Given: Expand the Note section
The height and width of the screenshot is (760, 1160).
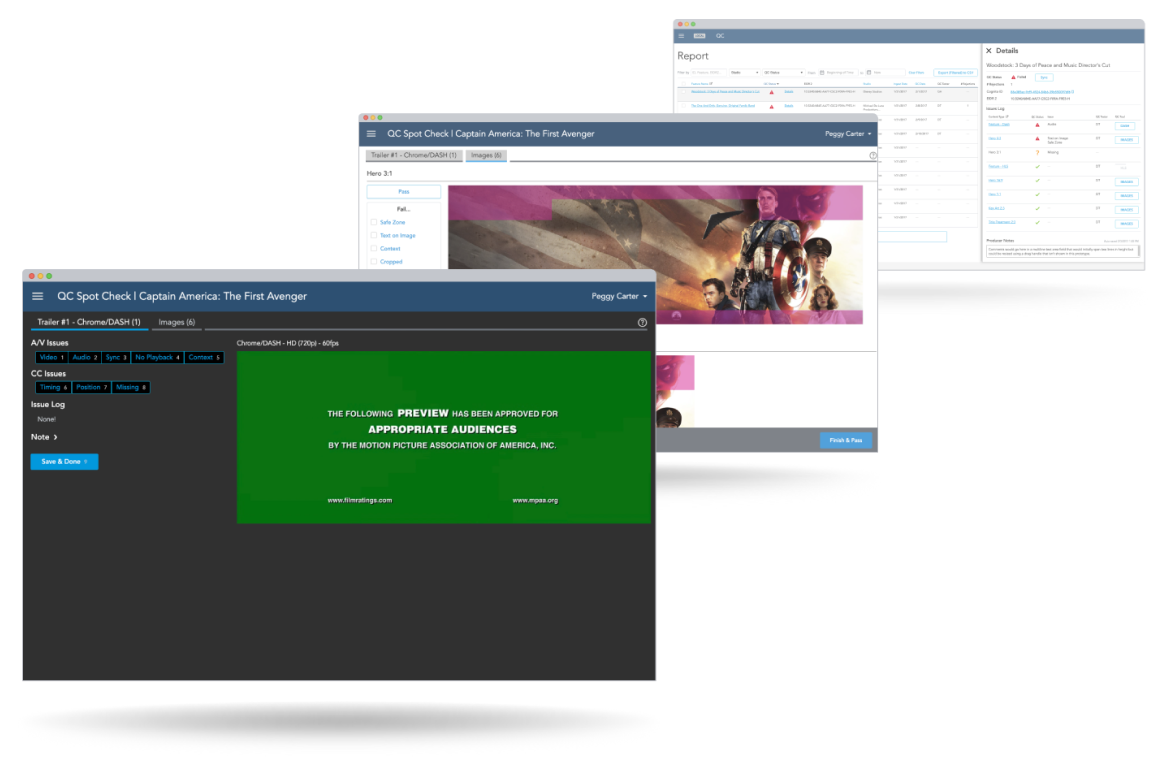Looking at the screenshot, I should coord(44,437).
